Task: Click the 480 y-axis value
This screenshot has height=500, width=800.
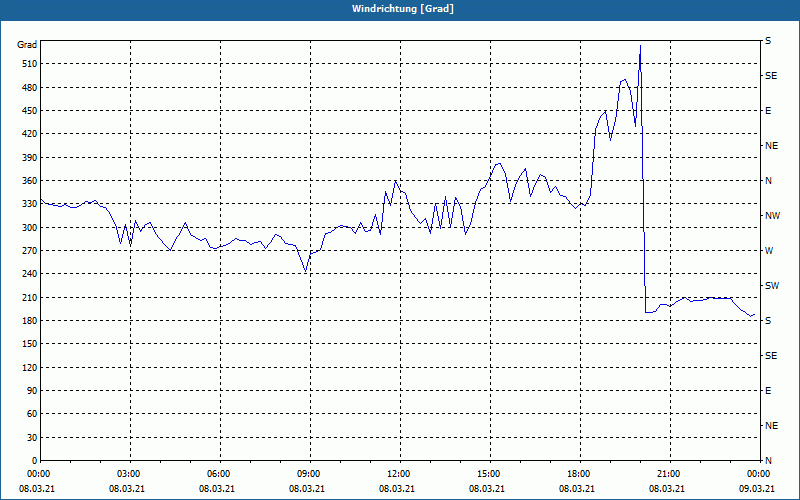Action: [30, 87]
